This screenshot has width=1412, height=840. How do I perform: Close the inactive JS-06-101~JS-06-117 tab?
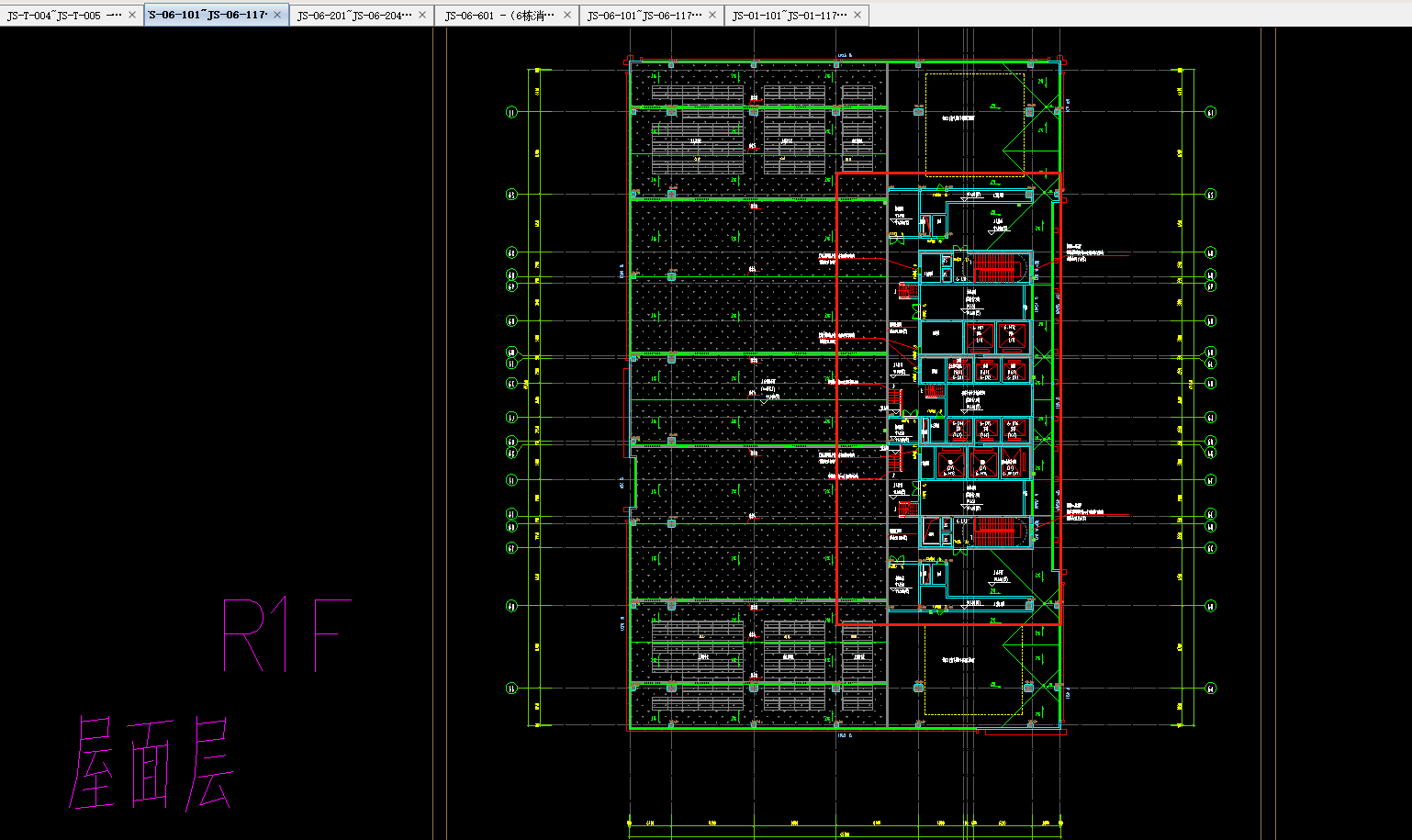pyautogui.click(x=712, y=15)
